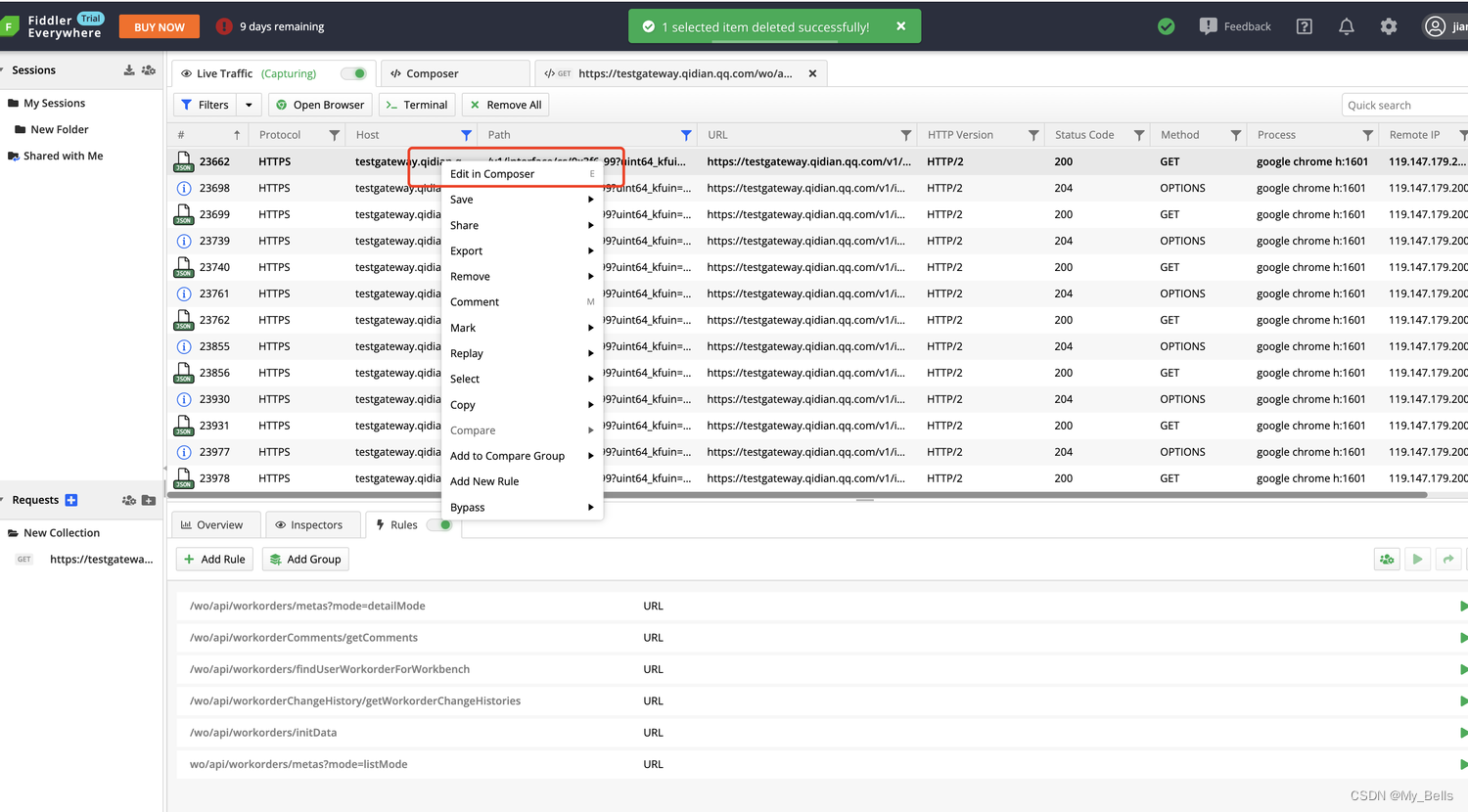
Task: Click the BUY NOW button
Action: coord(160,26)
